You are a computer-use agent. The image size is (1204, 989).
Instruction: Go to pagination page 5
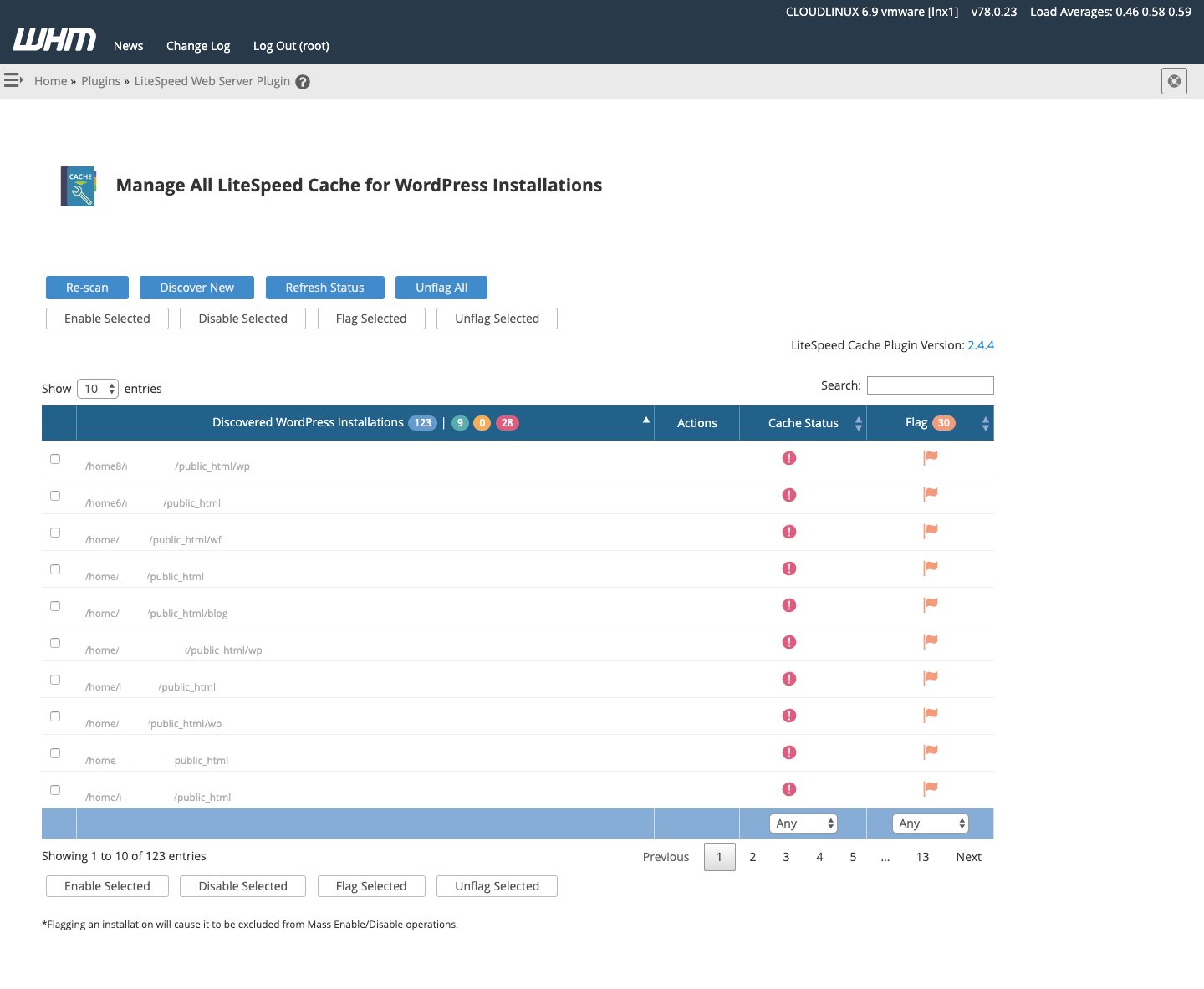click(x=853, y=857)
